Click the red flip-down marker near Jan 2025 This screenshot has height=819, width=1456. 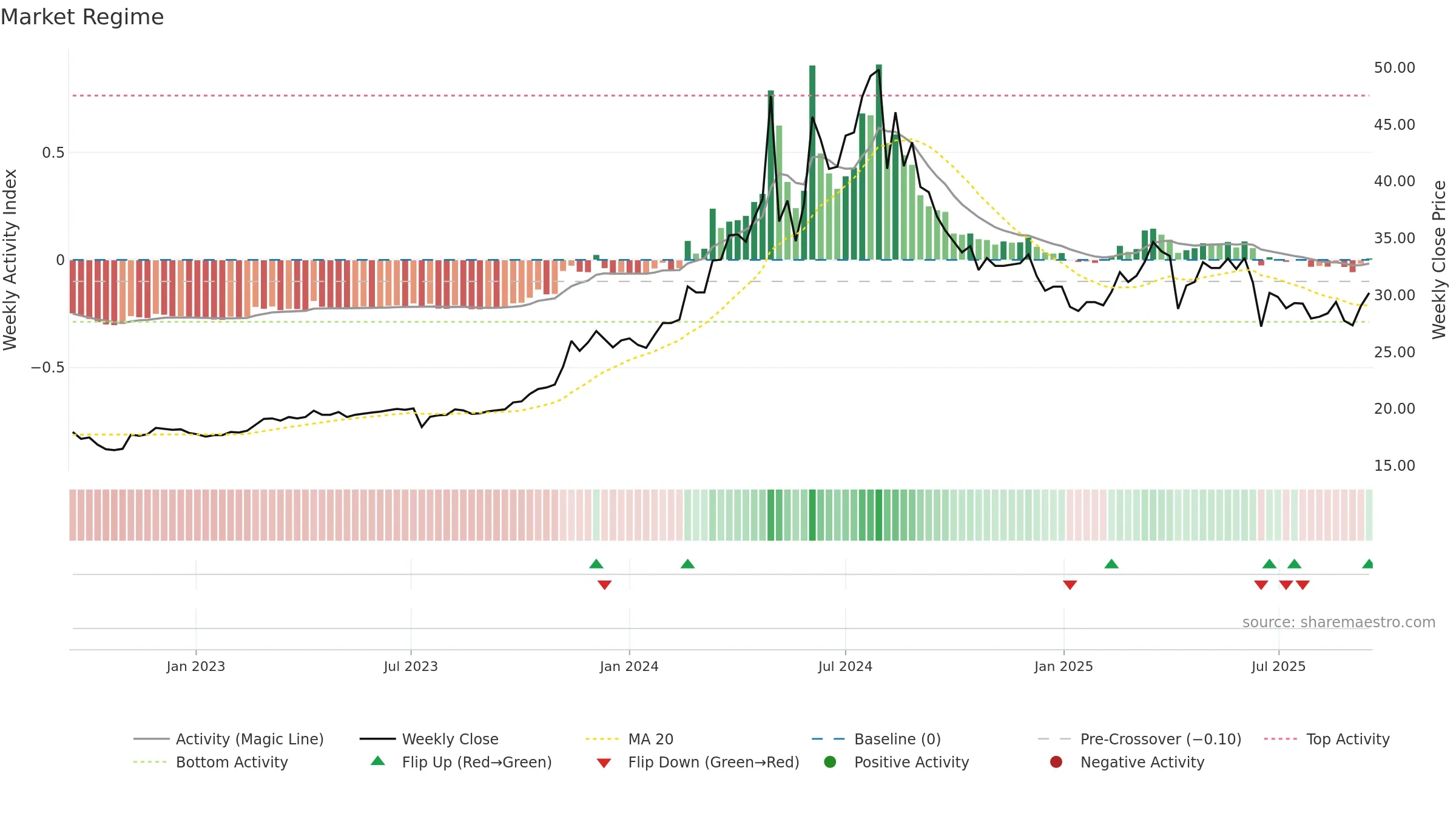1070,585
